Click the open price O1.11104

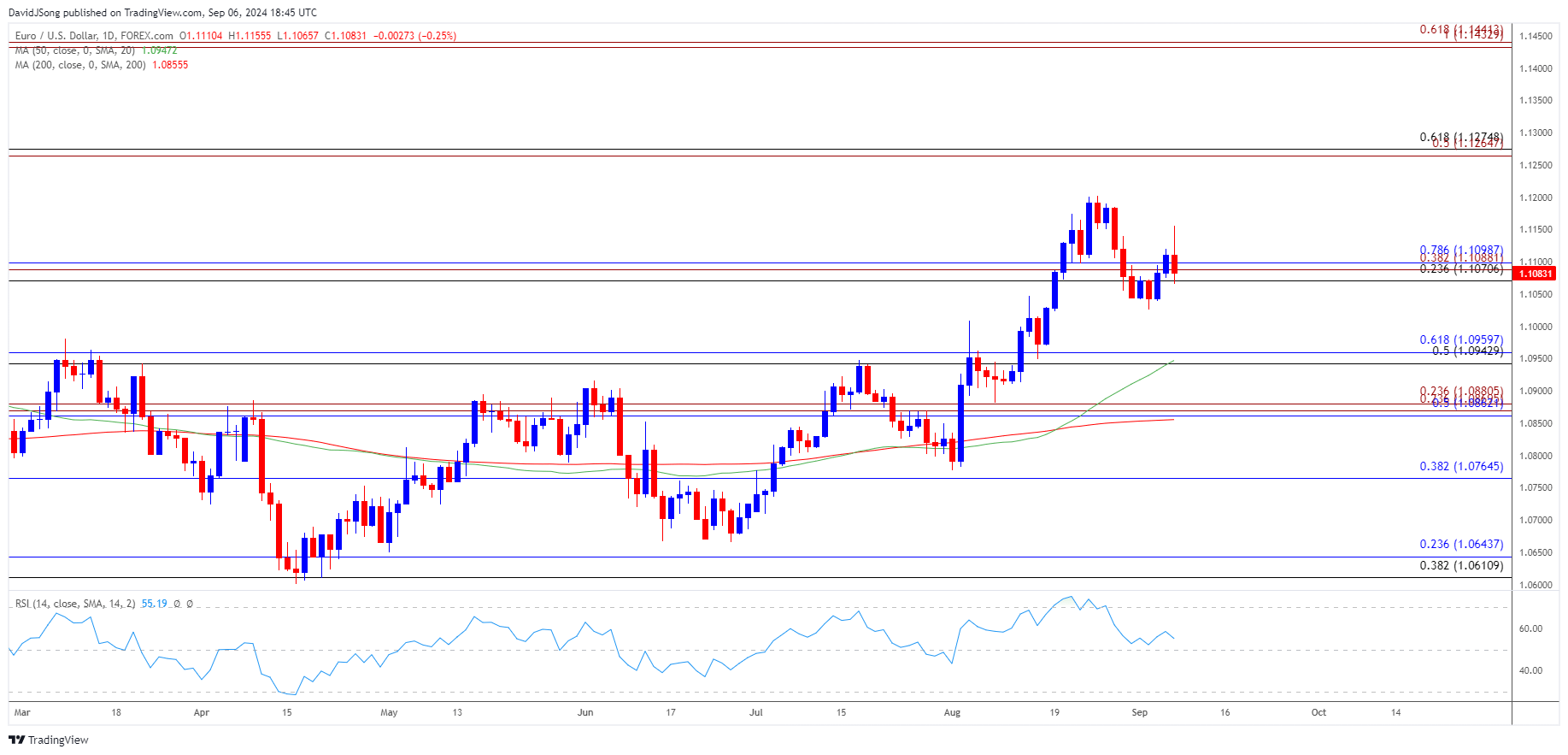point(201,36)
